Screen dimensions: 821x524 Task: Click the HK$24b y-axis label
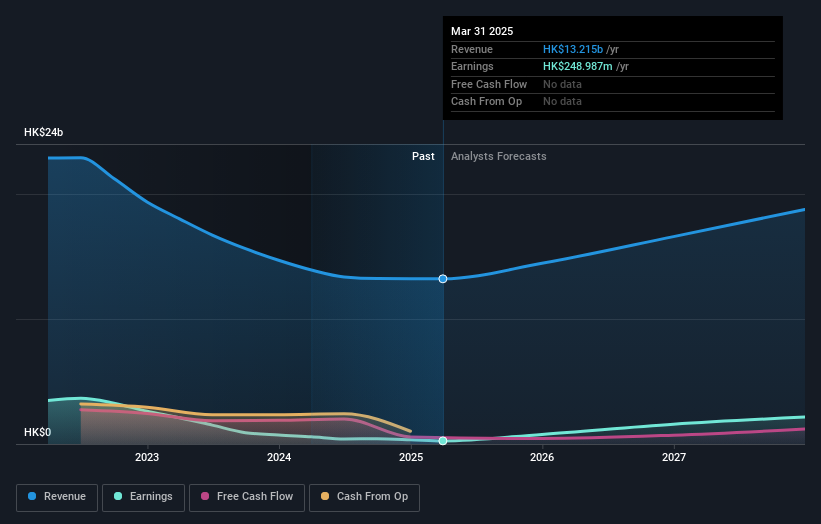(43, 132)
